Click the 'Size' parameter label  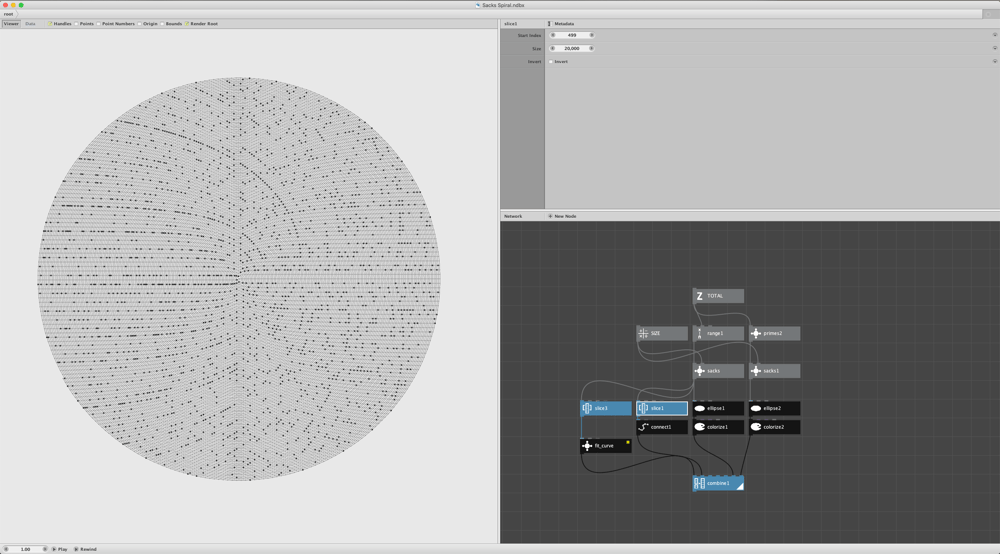pos(536,48)
